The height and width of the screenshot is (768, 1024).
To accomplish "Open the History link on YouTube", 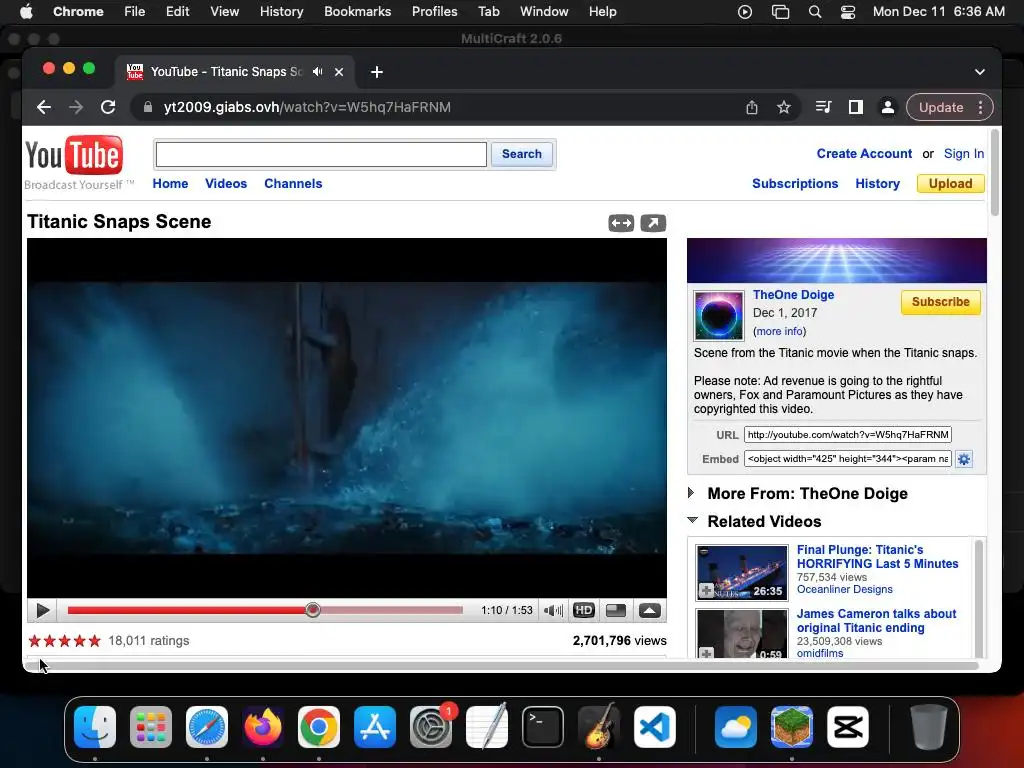I will coord(877,184).
